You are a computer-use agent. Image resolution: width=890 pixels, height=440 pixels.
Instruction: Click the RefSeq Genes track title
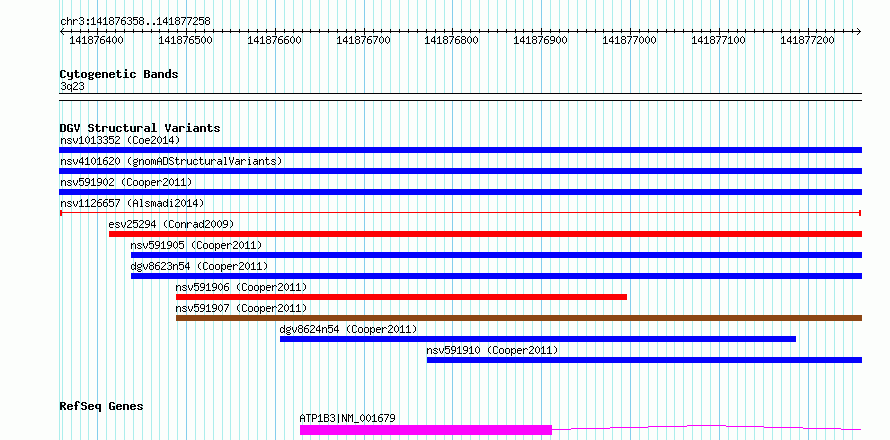[x=101, y=407]
